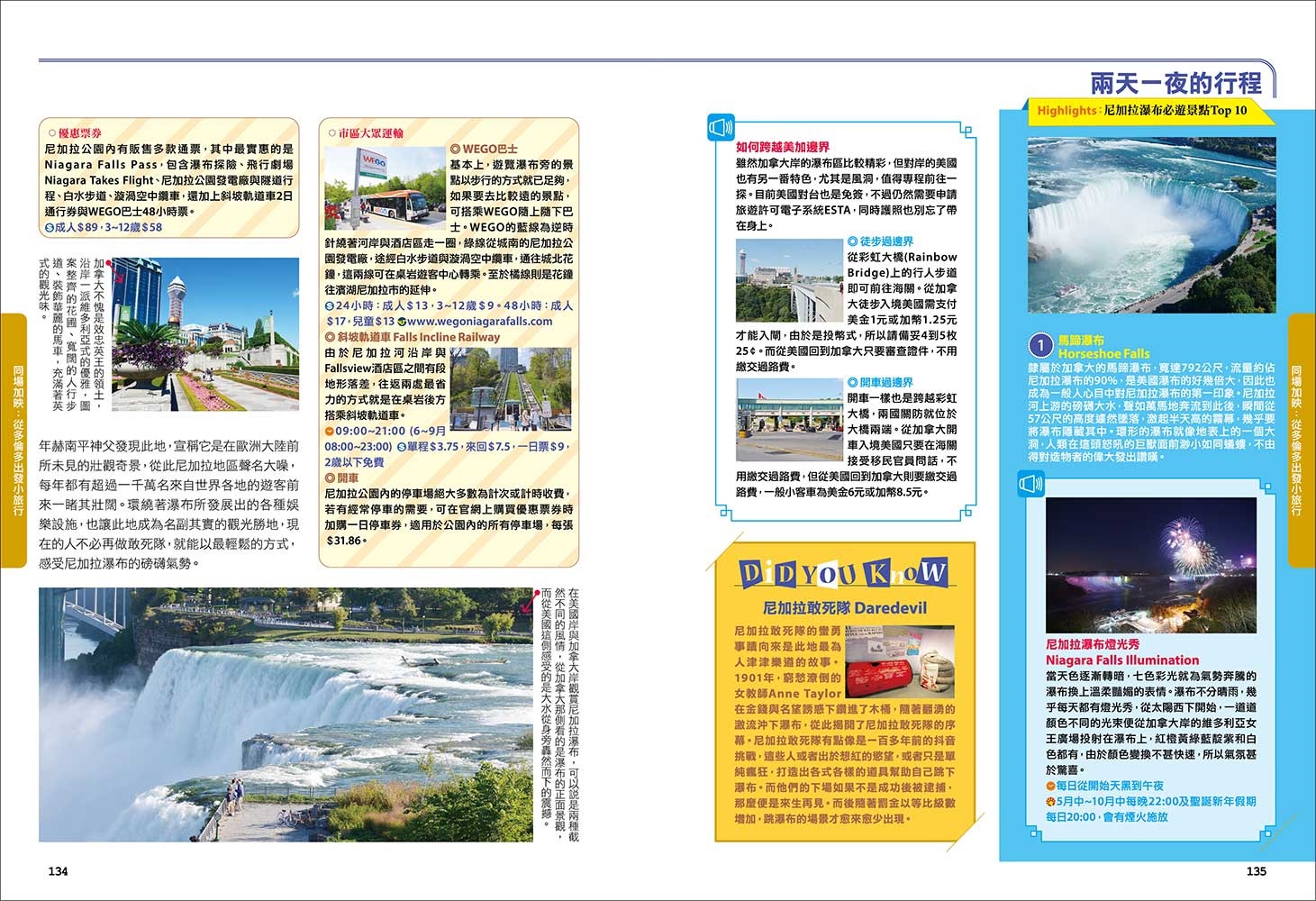
Task: Click page number 135
Action: click(1256, 871)
